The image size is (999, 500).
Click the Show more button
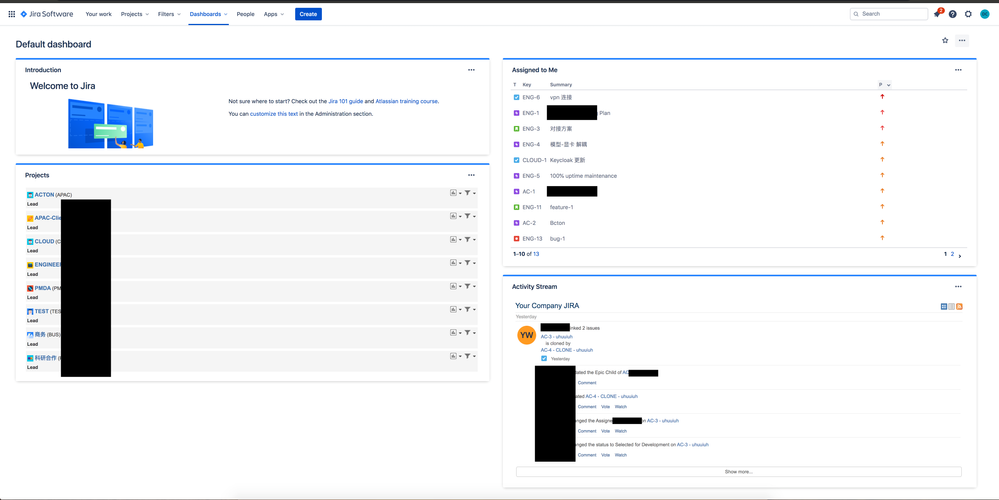pyautogui.click(x=738, y=472)
